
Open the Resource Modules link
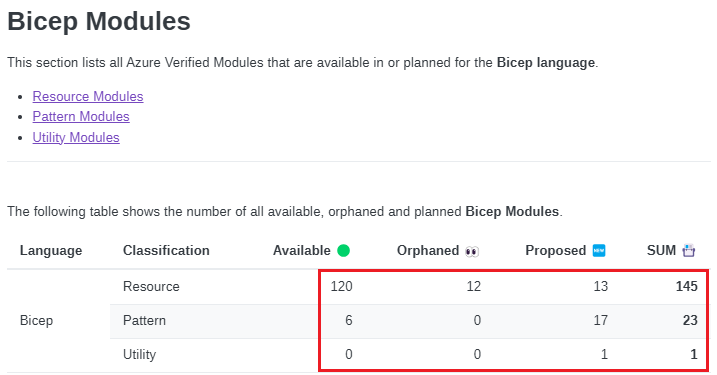coord(88,96)
